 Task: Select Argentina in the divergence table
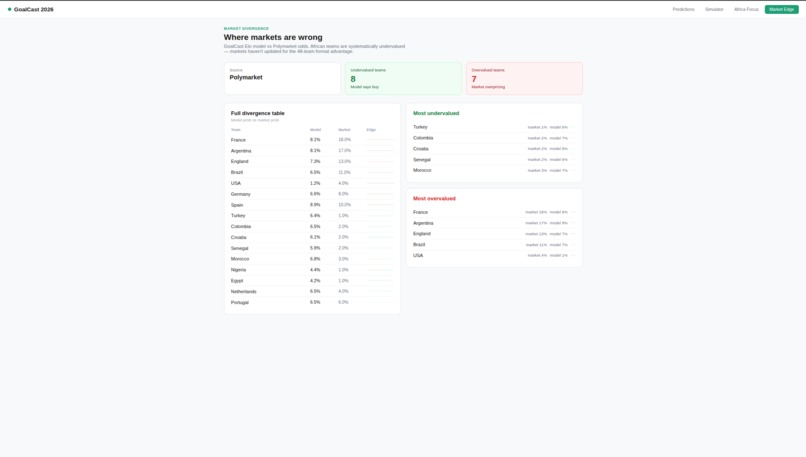click(x=312, y=151)
